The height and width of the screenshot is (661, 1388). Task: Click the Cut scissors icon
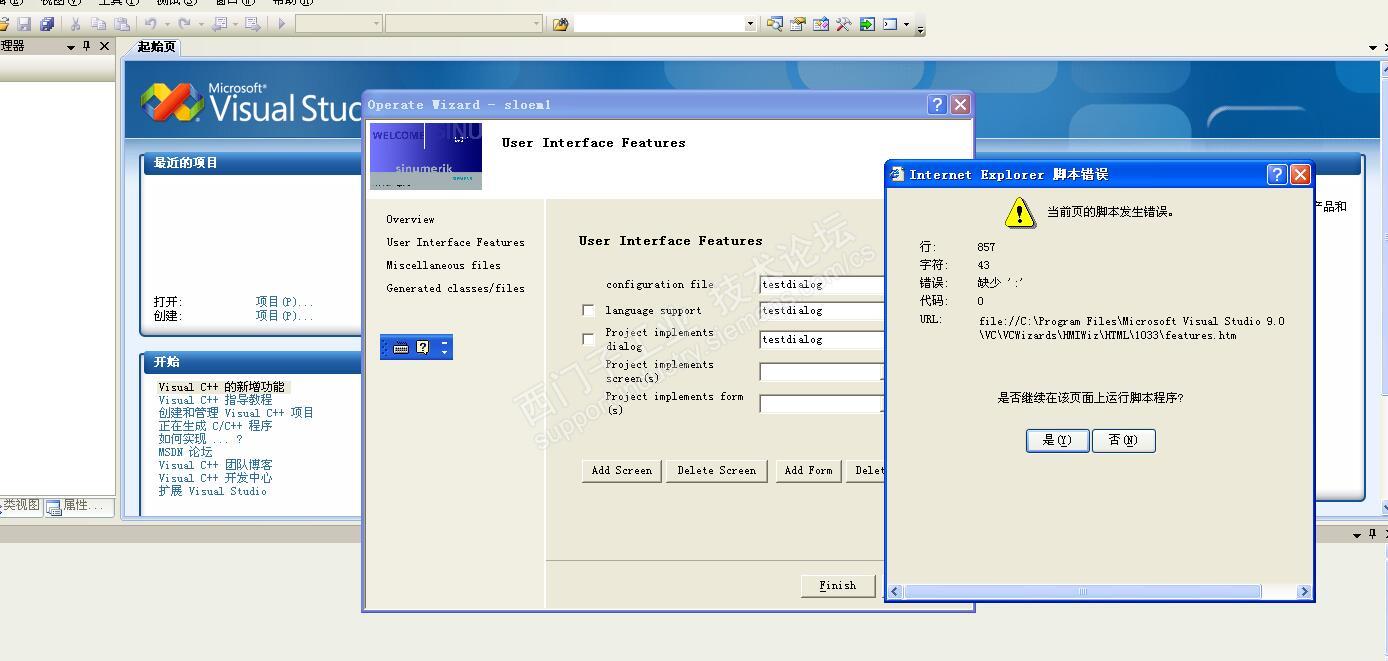click(75, 24)
